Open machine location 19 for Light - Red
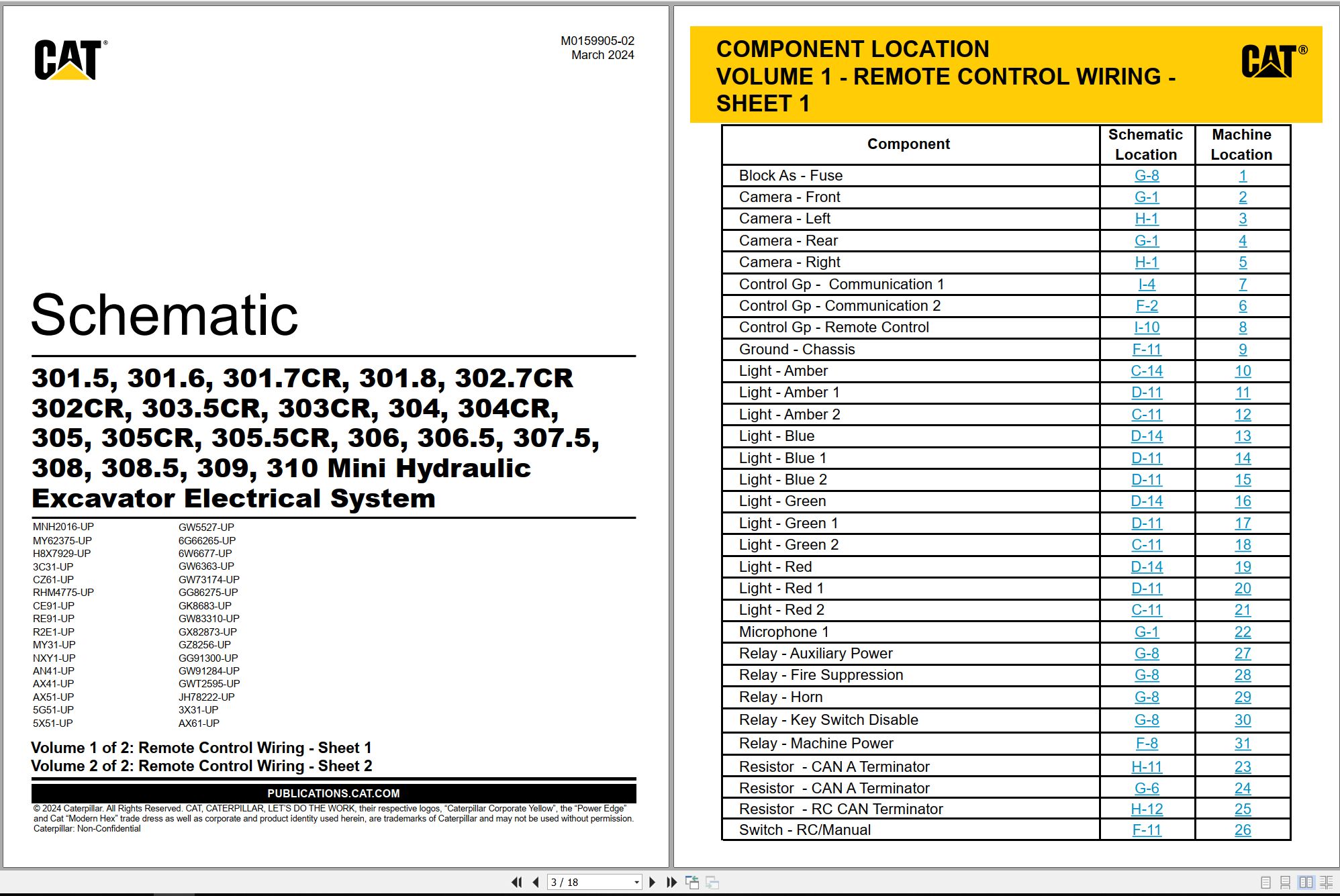1340x896 pixels. click(1243, 566)
